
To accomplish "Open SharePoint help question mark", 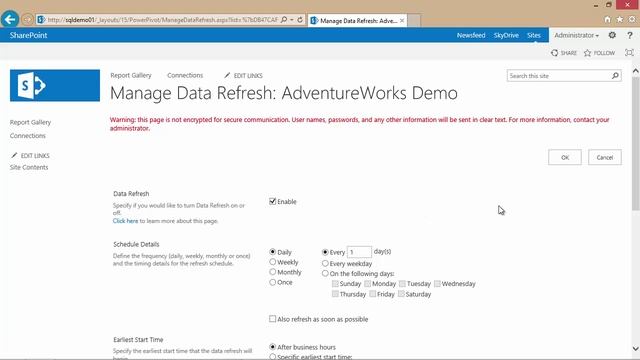I will coord(630,35).
